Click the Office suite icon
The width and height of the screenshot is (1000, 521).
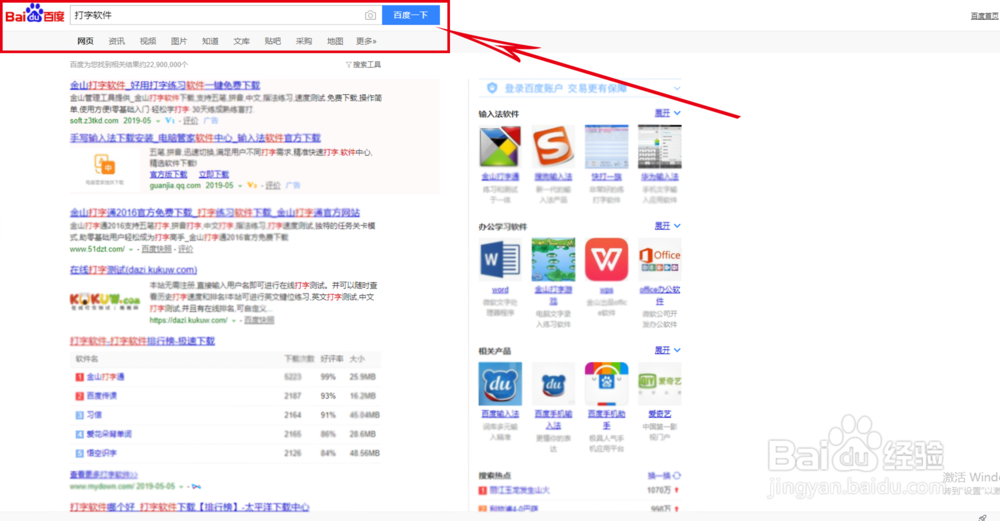coord(659,260)
